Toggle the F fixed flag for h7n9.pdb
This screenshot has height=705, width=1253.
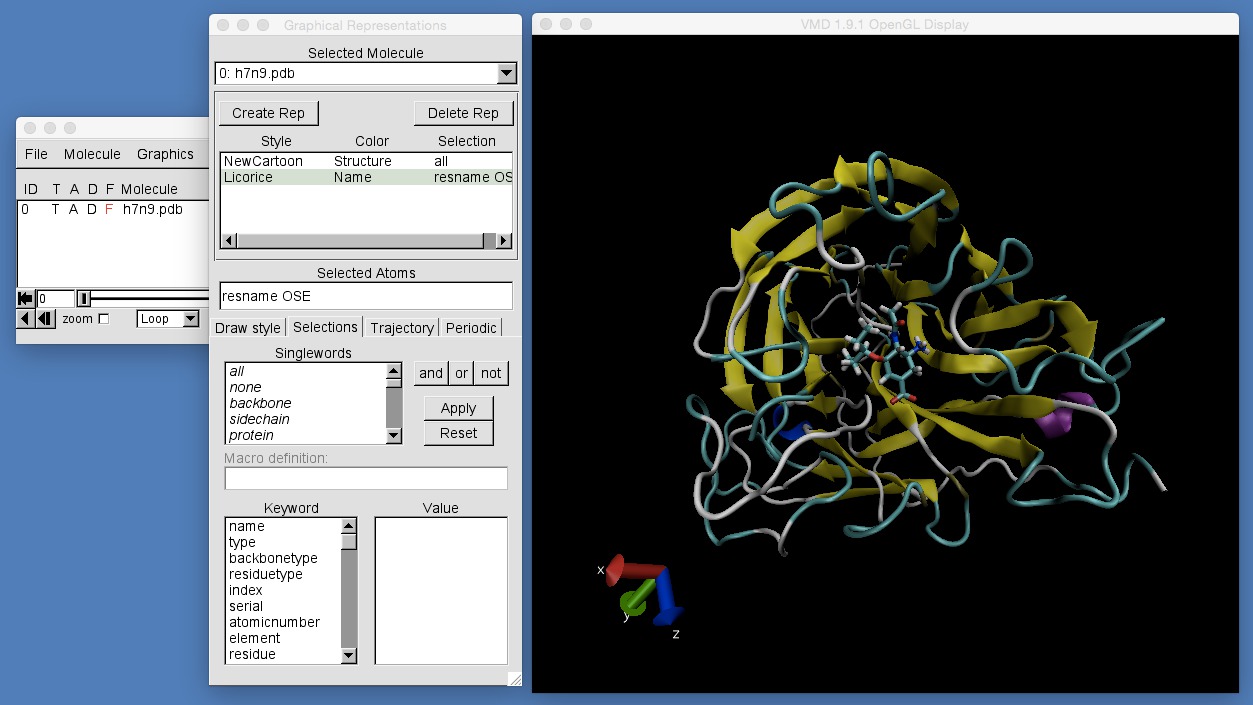110,209
